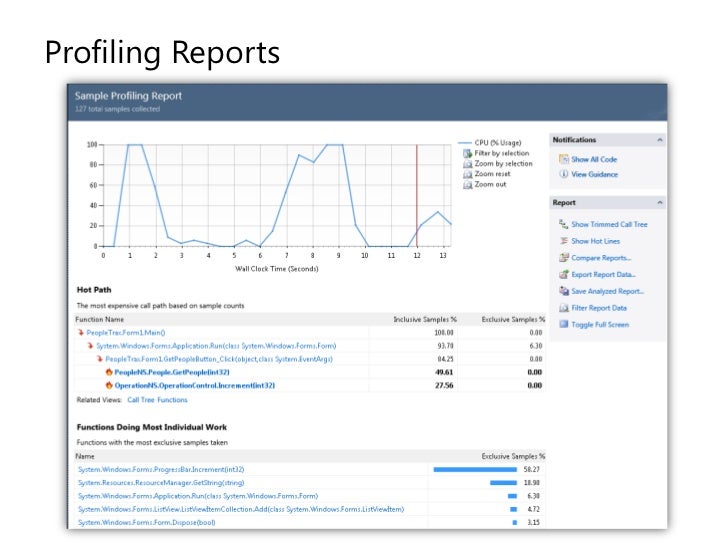728x546 pixels.
Task: Click the Show Hot Lines icon
Action: (x=563, y=241)
